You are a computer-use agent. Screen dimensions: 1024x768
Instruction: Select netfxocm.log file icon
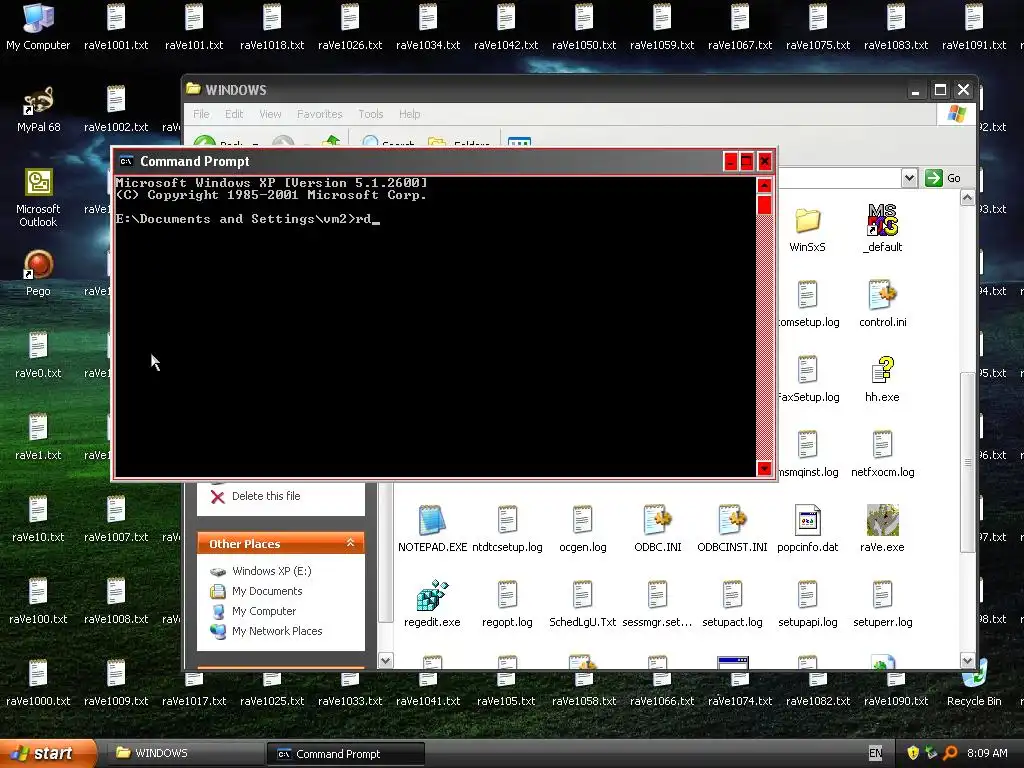point(882,454)
